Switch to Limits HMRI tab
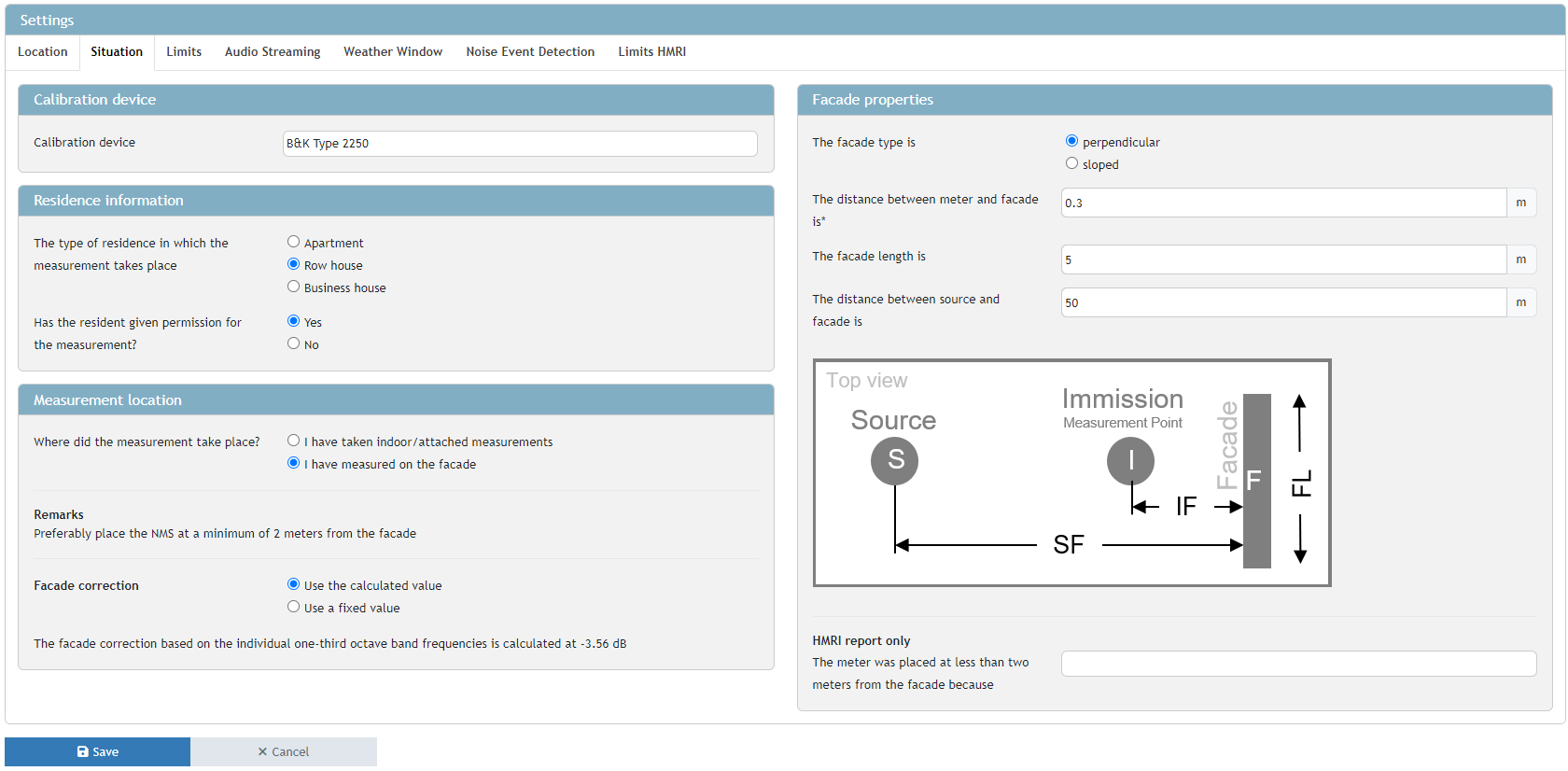This screenshot has height=771, width=1568. pos(651,52)
